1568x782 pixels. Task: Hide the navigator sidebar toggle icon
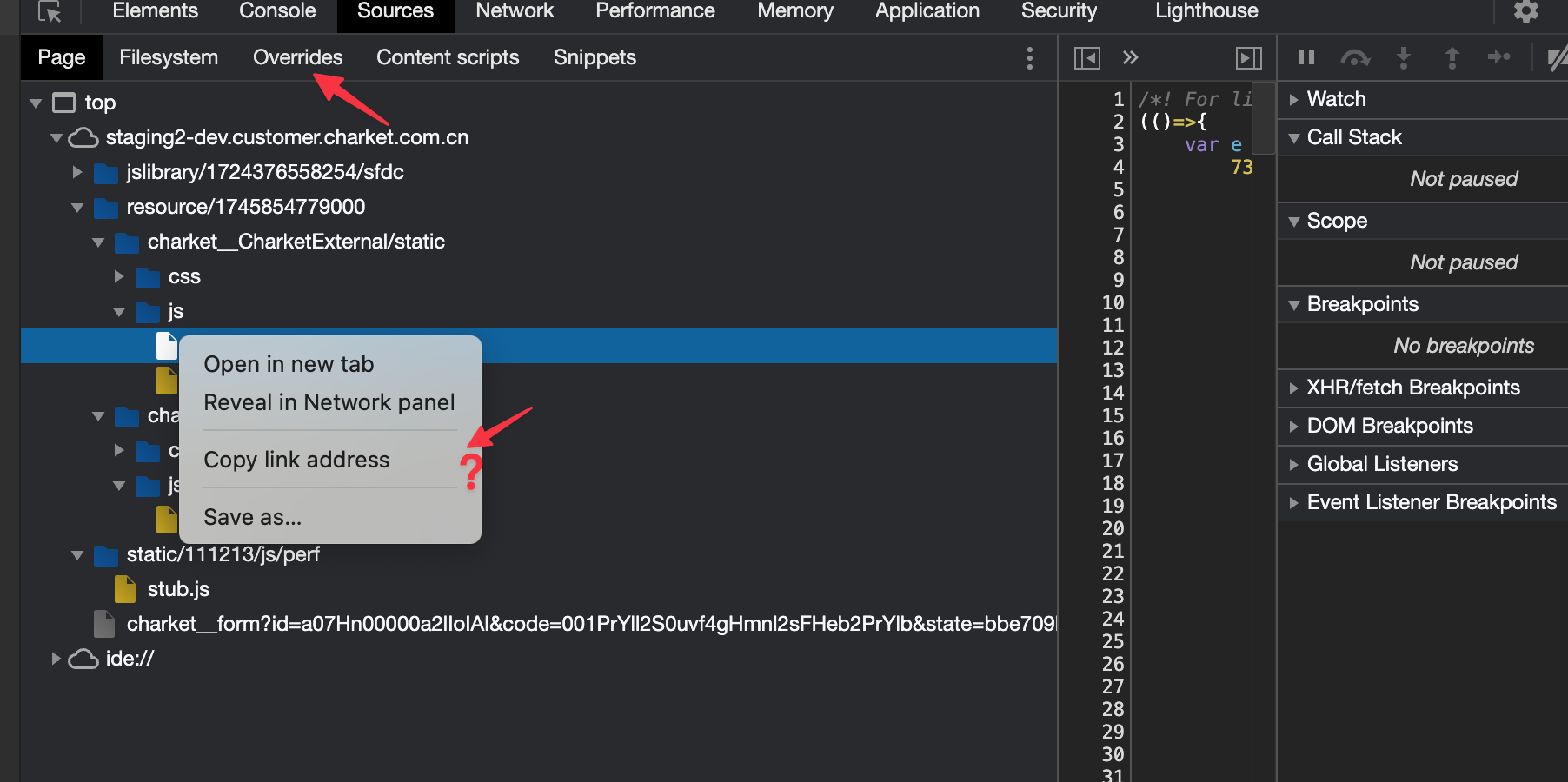pos(1087,58)
